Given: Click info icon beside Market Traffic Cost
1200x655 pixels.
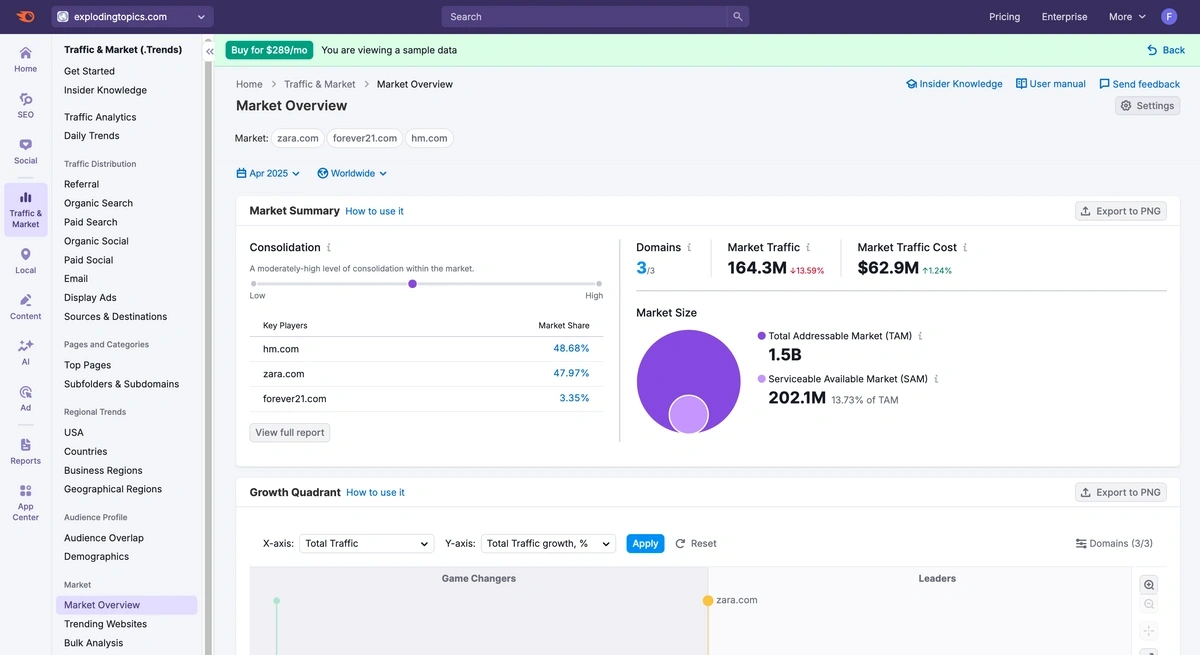Looking at the screenshot, I should [x=965, y=248].
